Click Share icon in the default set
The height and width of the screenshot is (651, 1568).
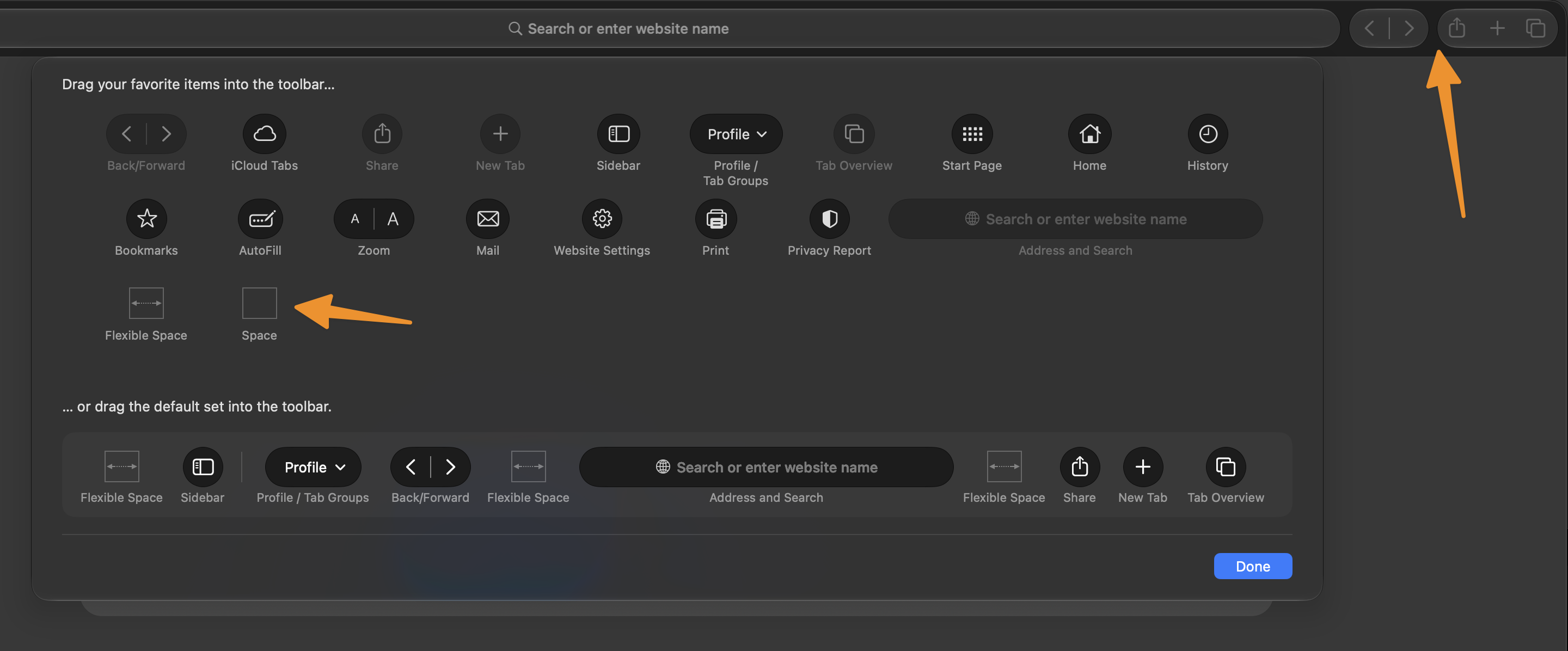tap(1079, 466)
